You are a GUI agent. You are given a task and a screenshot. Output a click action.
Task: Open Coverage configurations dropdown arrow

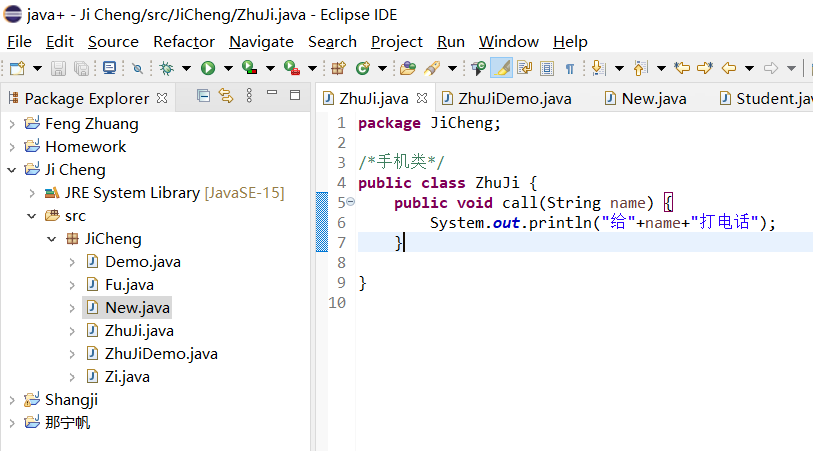pos(270,68)
